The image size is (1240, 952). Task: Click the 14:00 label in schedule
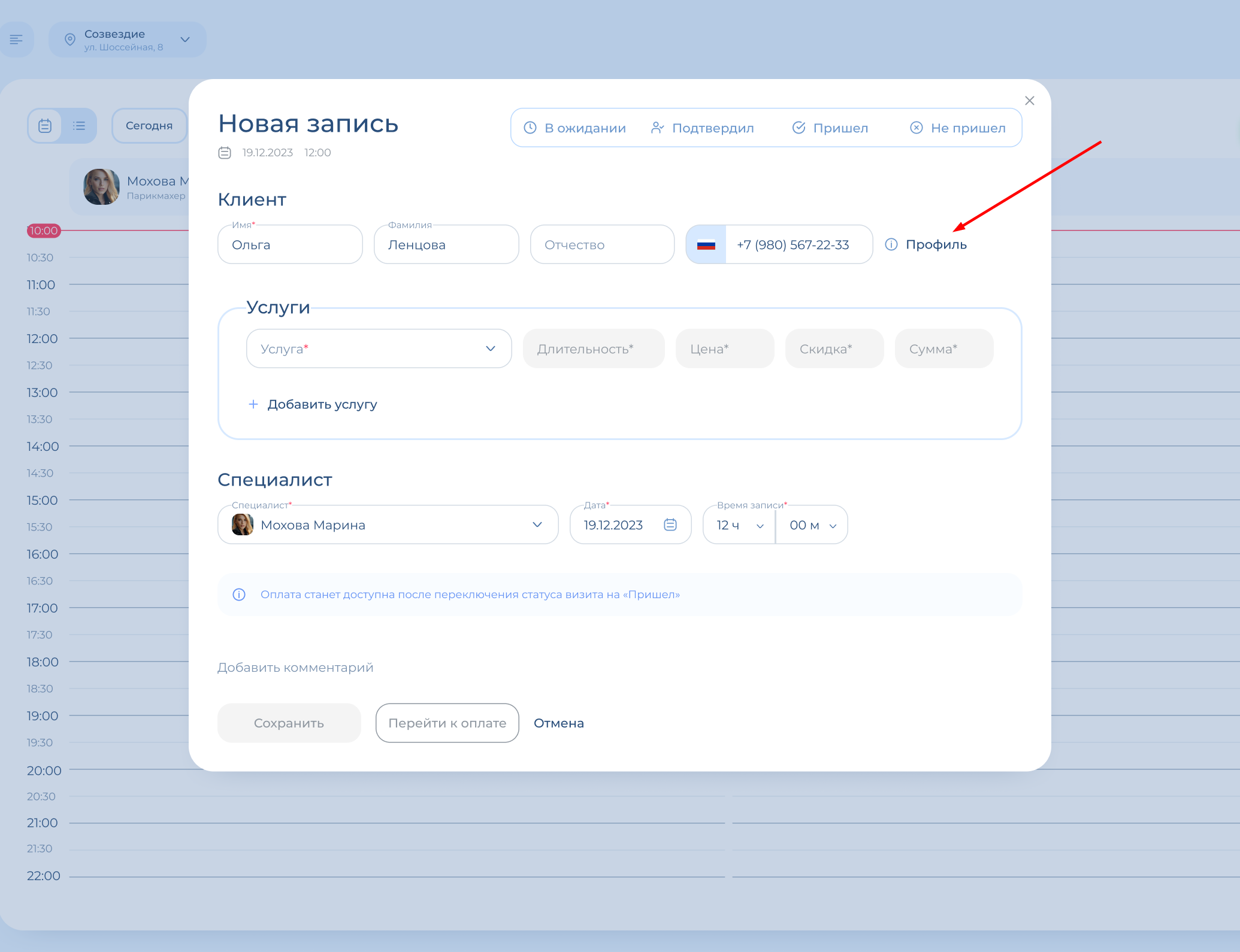click(x=43, y=447)
